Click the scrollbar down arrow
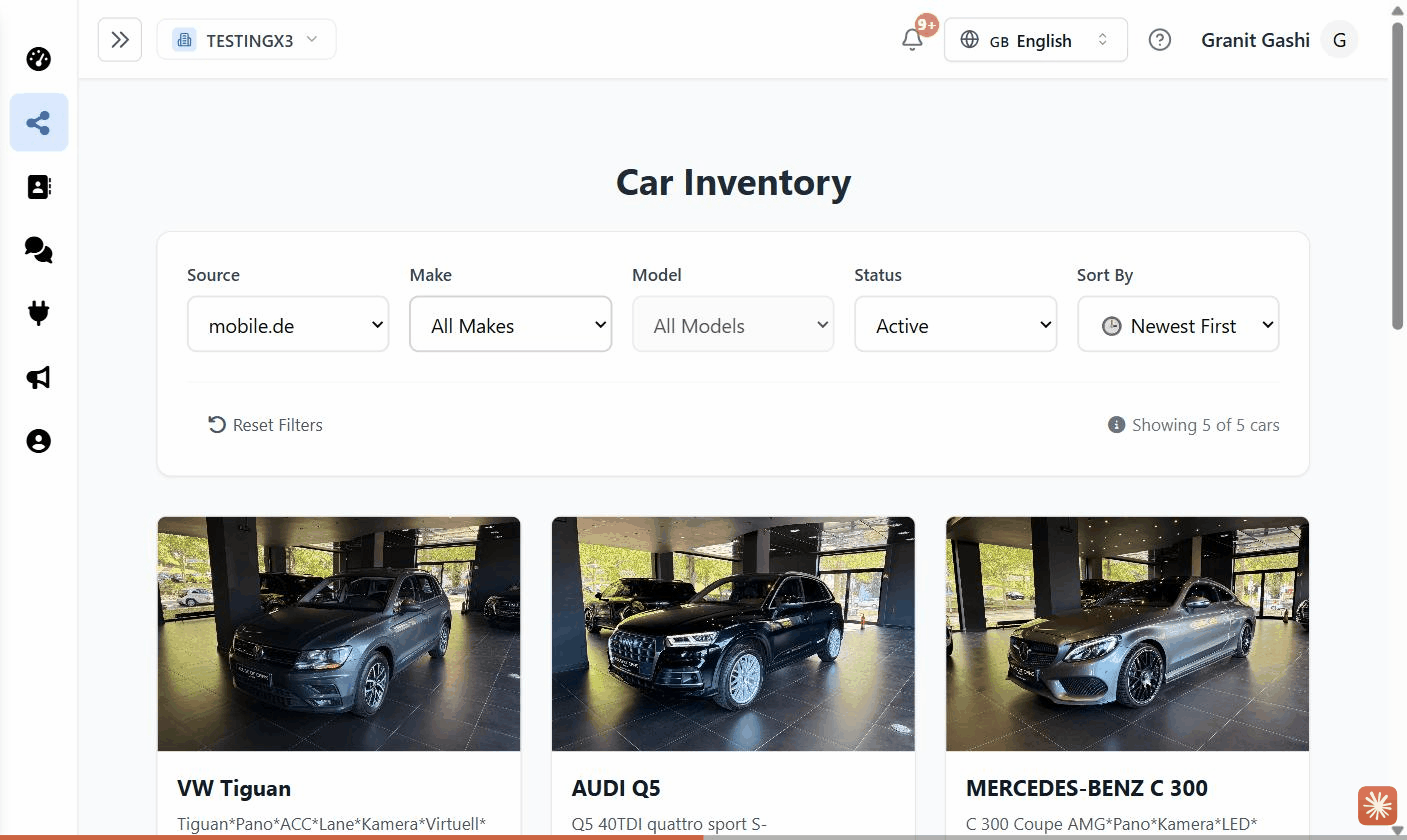The image size is (1407, 840). [x=1398, y=831]
